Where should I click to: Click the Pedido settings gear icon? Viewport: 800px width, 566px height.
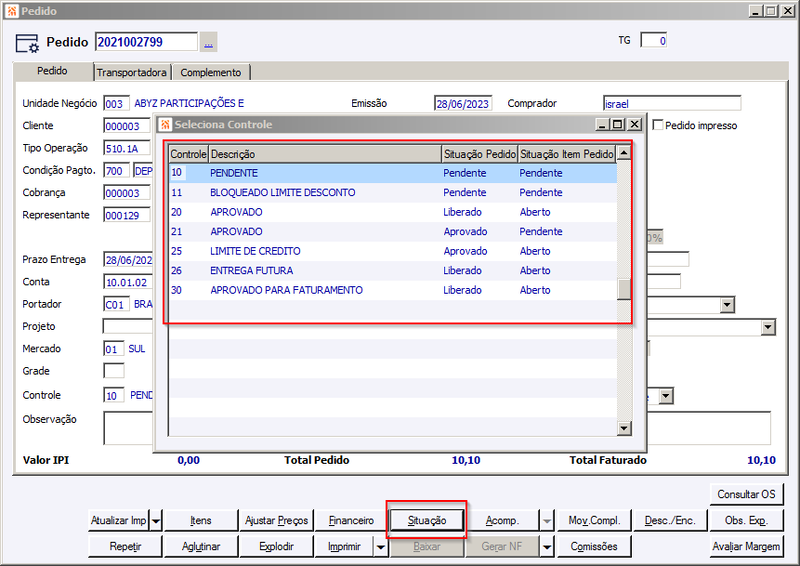pyautogui.click(x=27, y=43)
